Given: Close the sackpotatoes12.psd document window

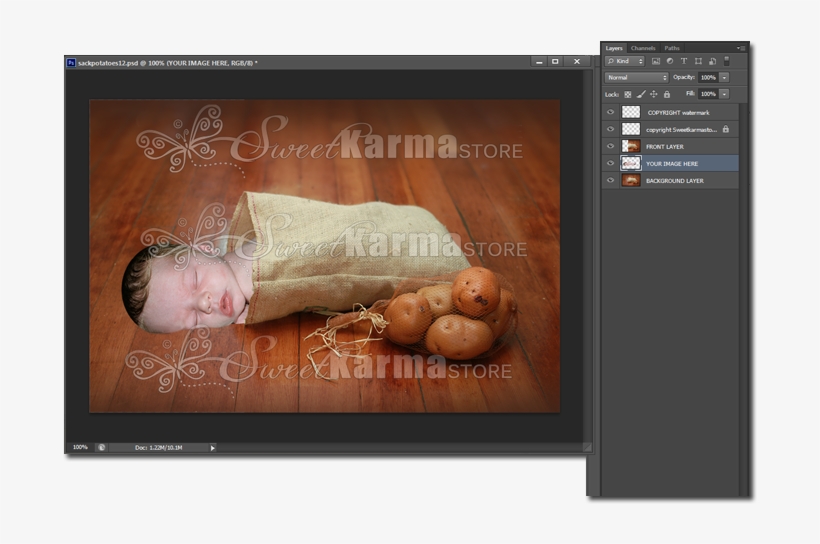Looking at the screenshot, I should (577, 62).
